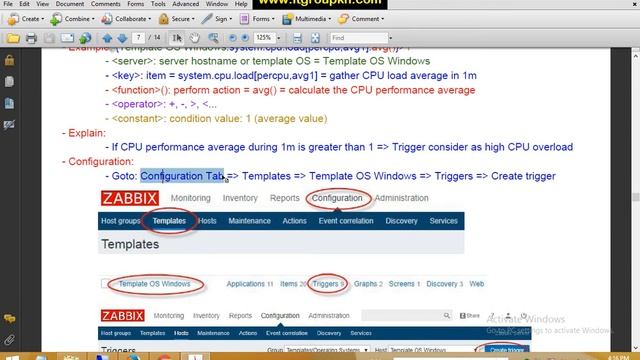Go to next page with down arrow

pos(122,38)
